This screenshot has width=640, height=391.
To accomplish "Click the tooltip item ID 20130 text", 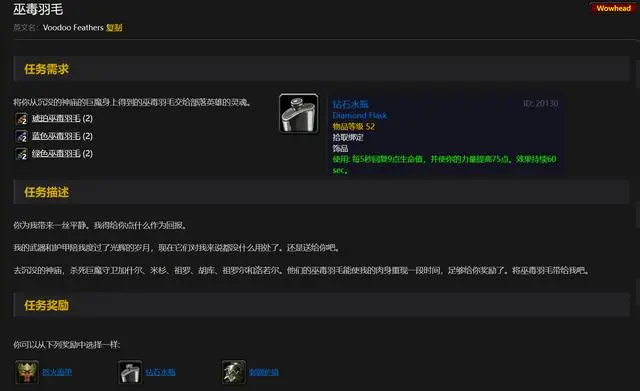I will coord(541,103).
